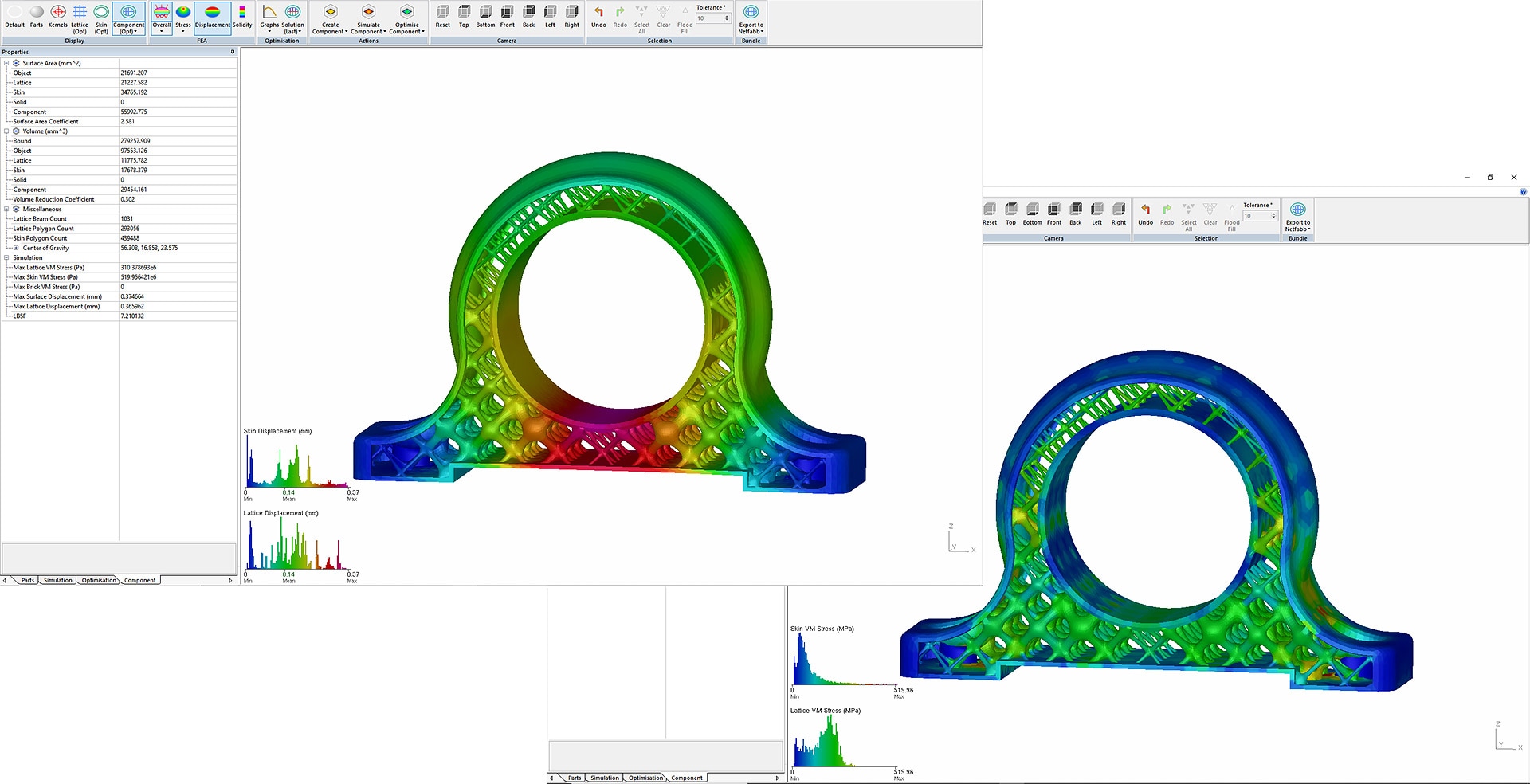
Task: Select the Kernels display mode
Action: tap(58, 17)
